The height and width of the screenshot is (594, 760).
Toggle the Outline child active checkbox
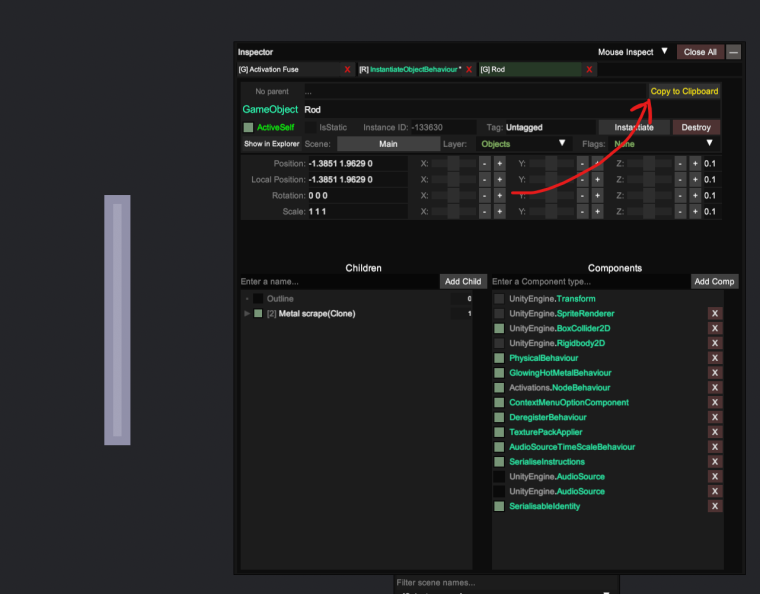(258, 298)
